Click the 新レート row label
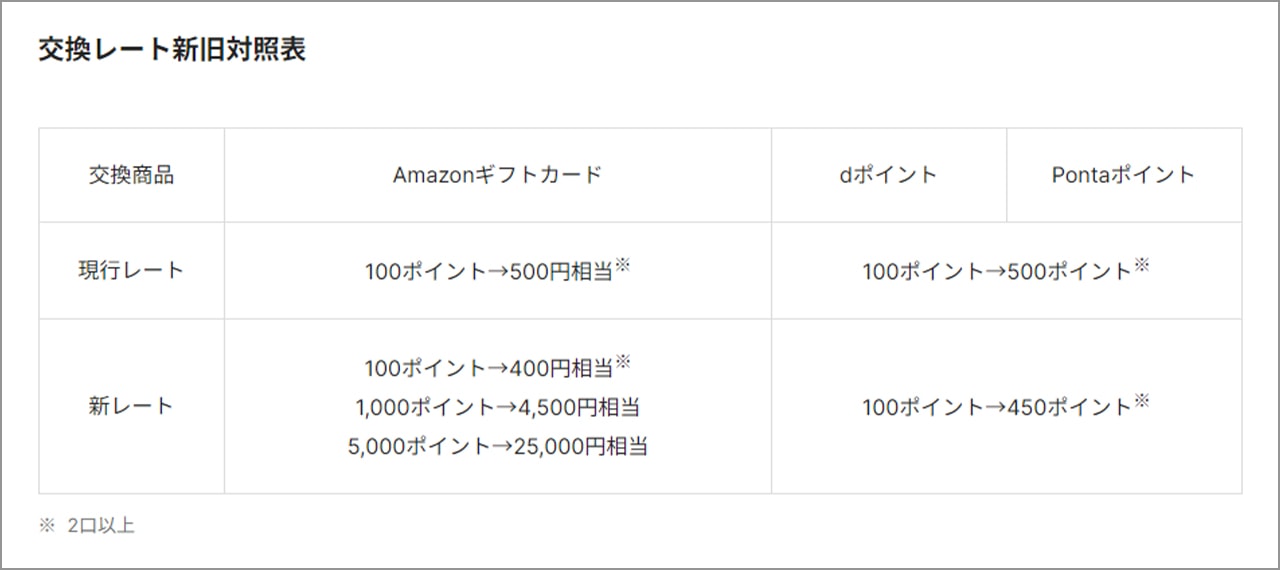Image resolution: width=1280 pixels, height=570 pixels. coord(131,406)
